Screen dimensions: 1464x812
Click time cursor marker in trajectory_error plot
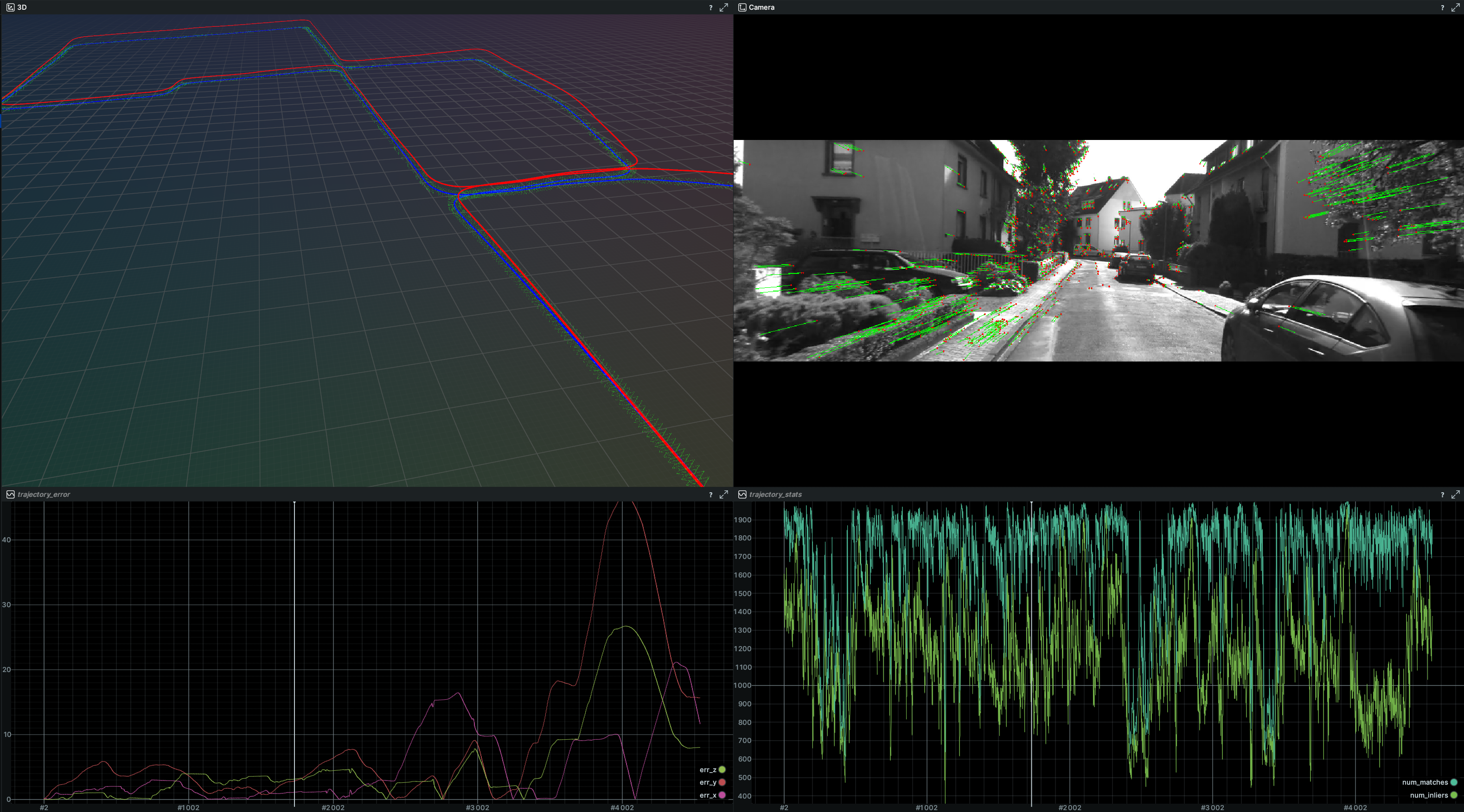coord(294,503)
